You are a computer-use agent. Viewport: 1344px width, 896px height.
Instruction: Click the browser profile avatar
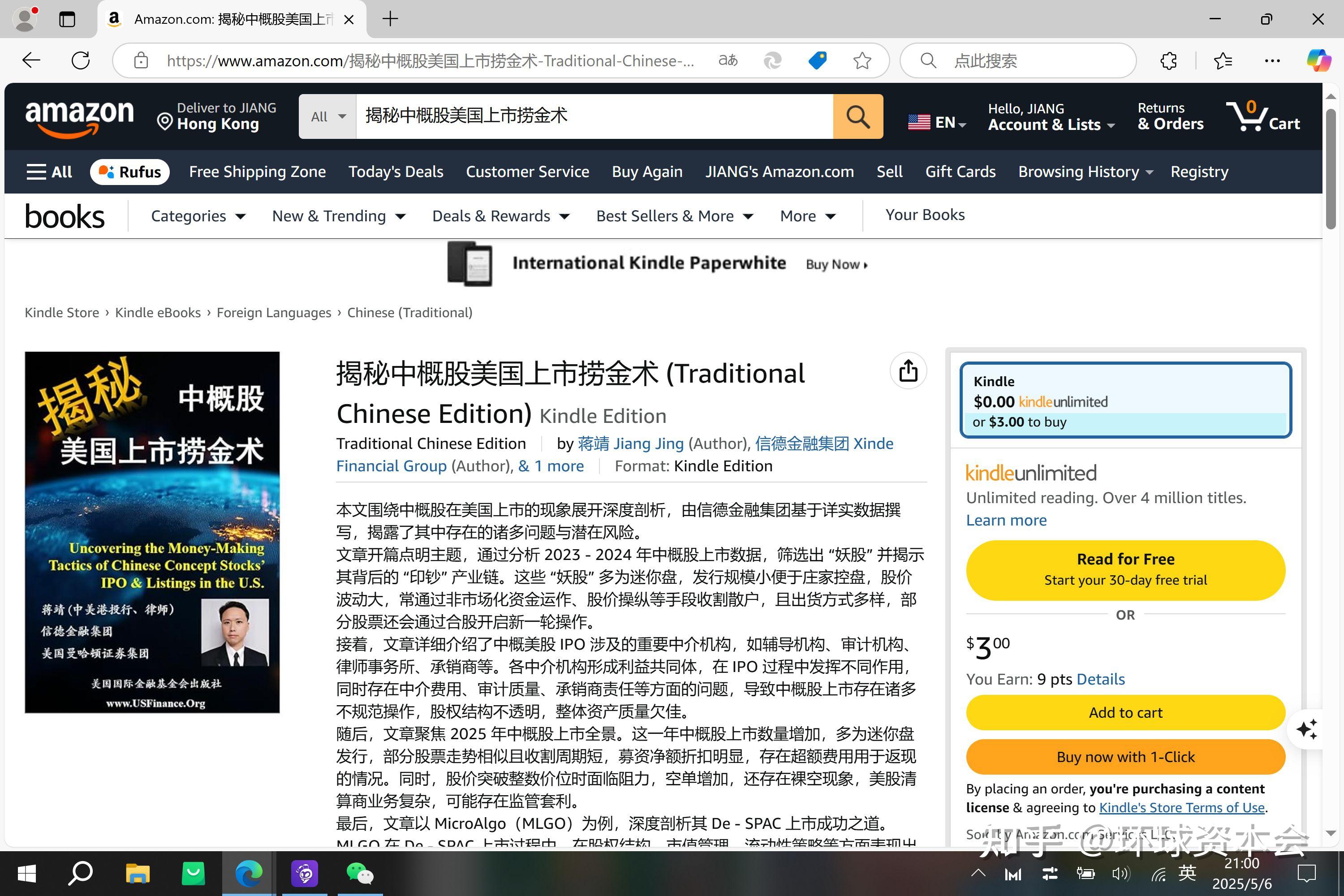click(x=25, y=19)
